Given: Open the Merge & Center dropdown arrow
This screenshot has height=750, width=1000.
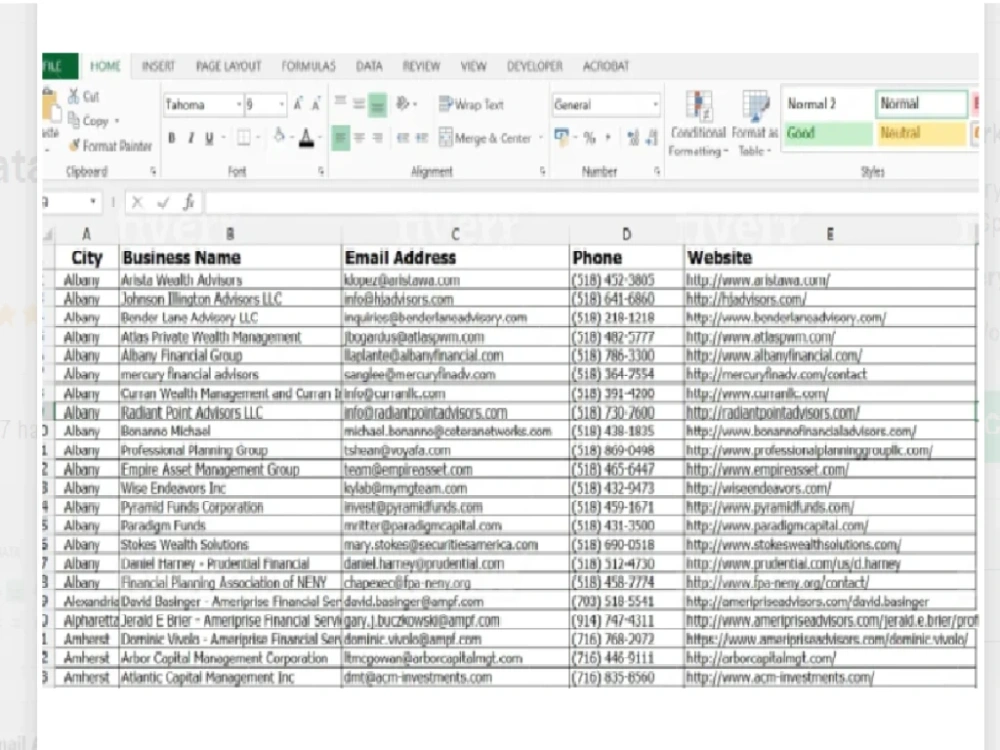Looking at the screenshot, I should pos(541,138).
